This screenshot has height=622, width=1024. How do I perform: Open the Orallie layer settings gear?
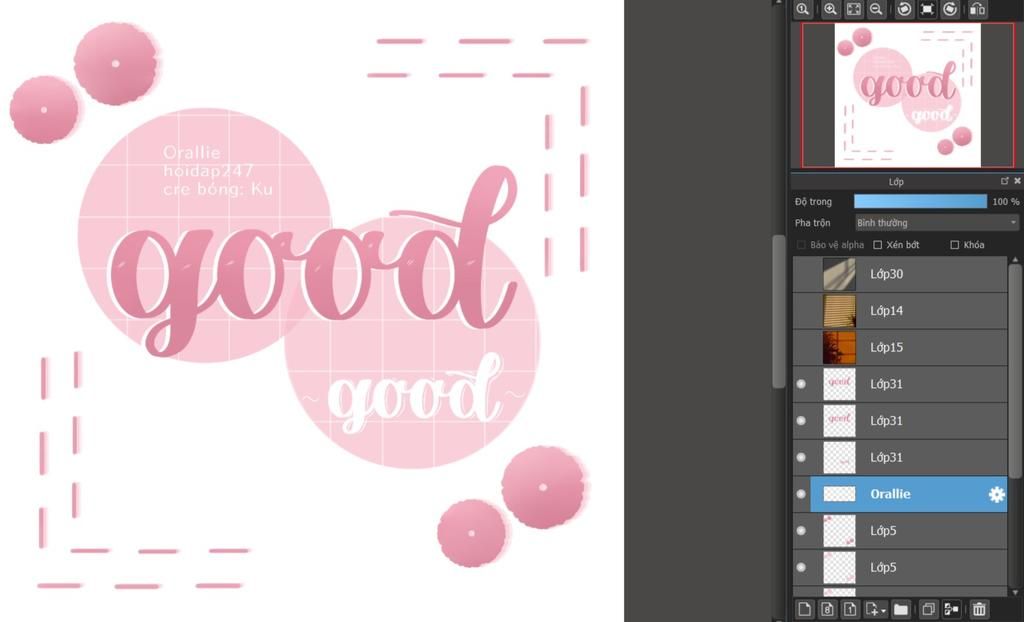[997, 495]
